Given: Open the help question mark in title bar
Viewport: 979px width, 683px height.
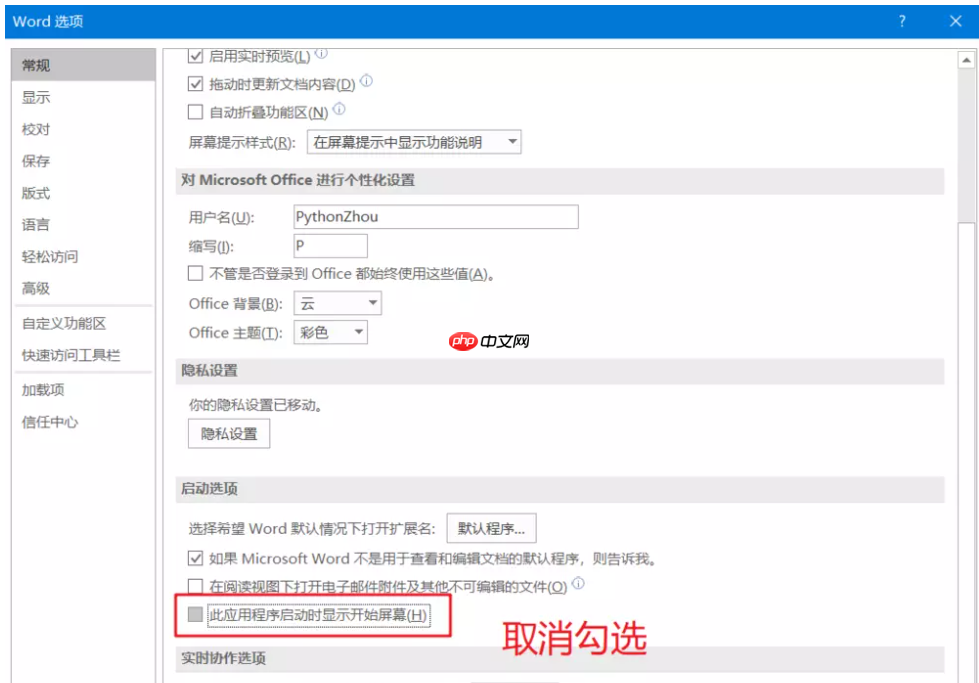Looking at the screenshot, I should (x=902, y=21).
